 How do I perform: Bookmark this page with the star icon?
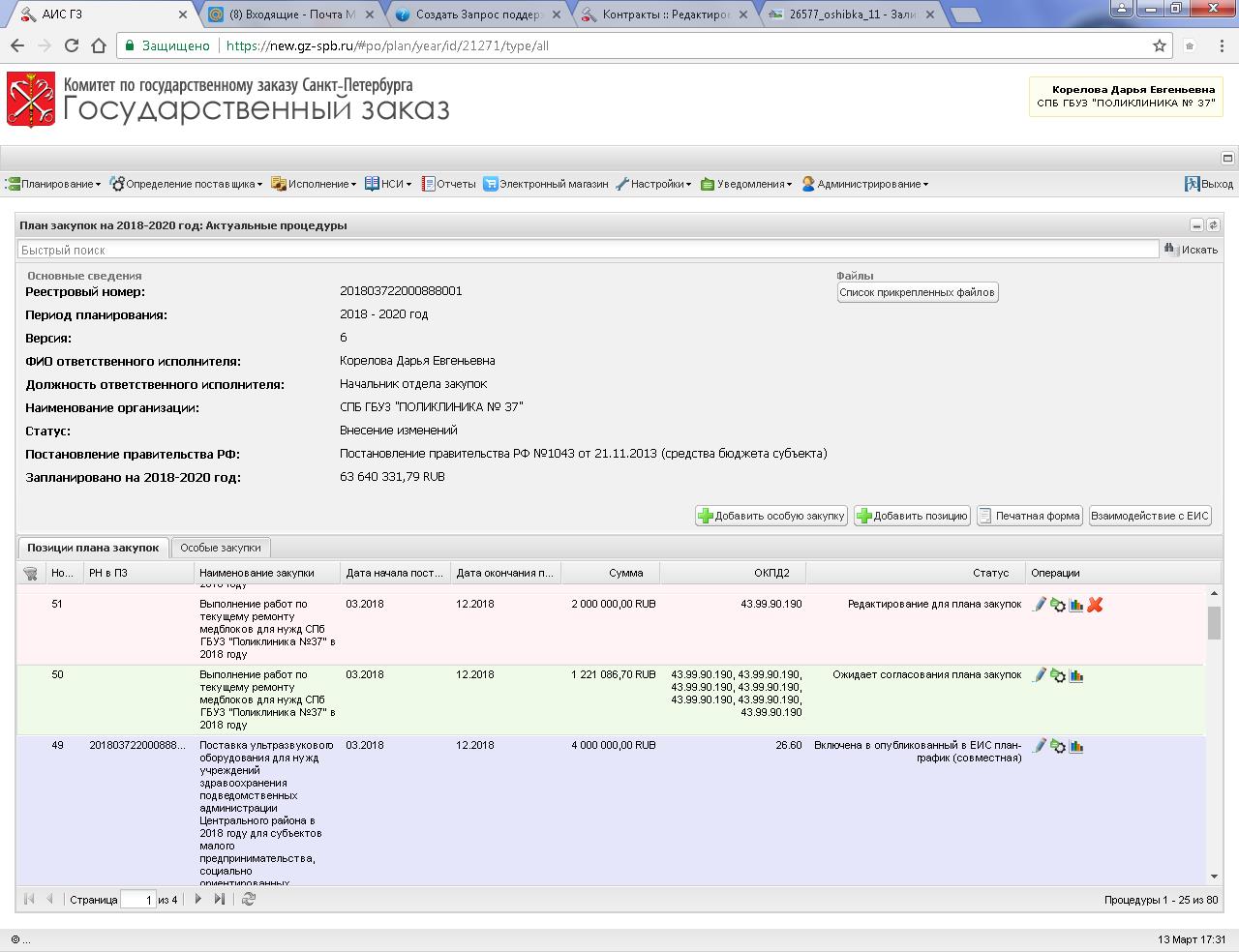(1159, 45)
